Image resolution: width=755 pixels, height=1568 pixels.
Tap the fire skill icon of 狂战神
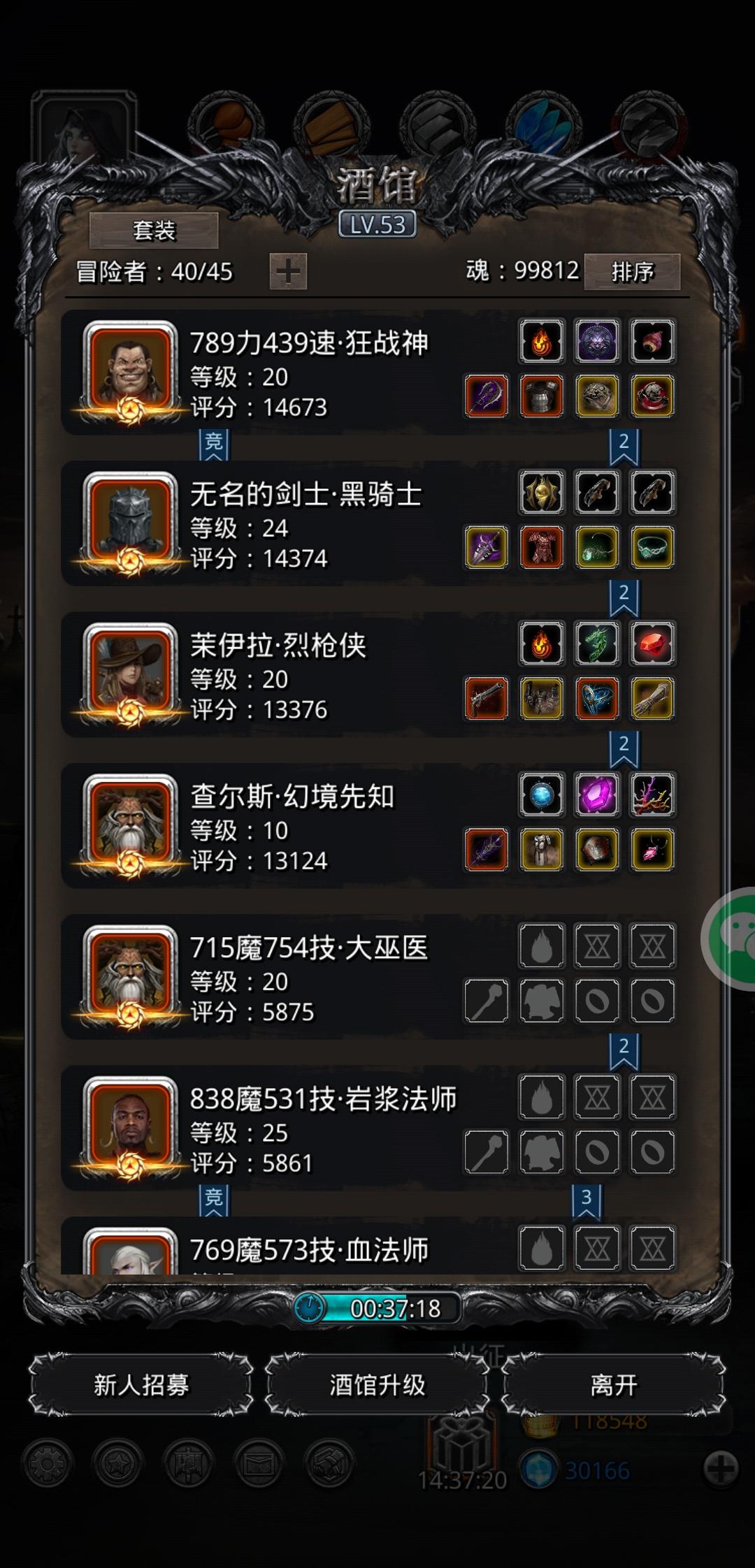[x=542, y=341]
